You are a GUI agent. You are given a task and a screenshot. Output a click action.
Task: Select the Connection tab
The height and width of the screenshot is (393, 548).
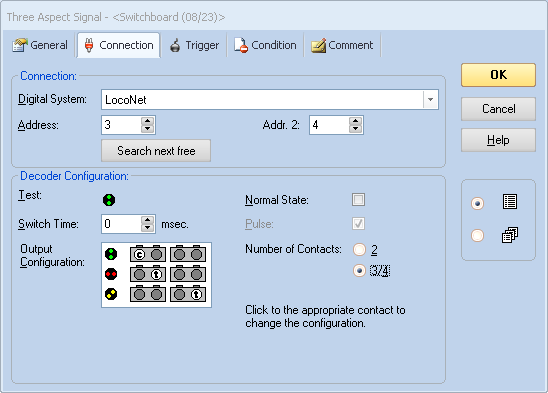pos(119,45)
